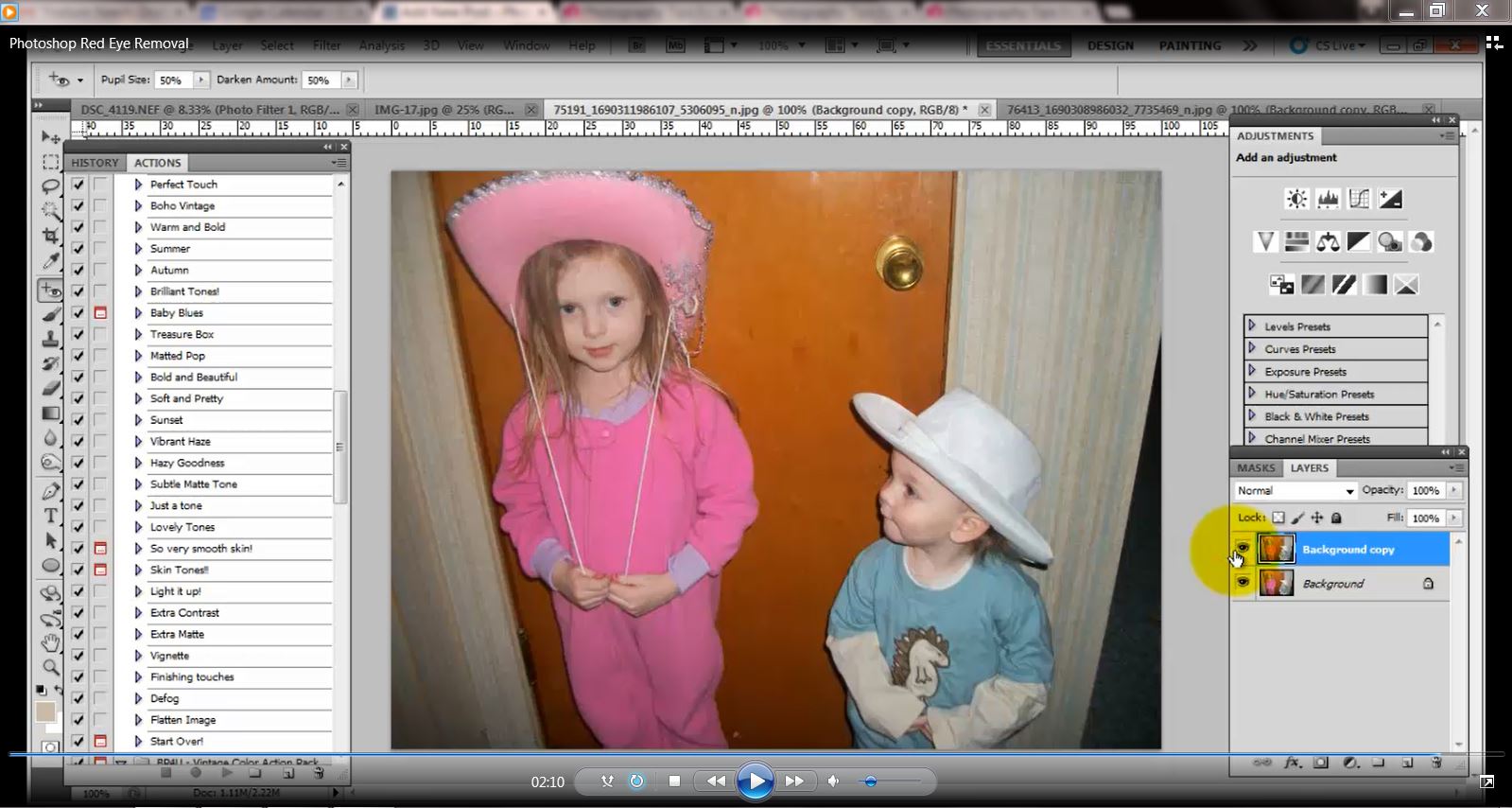Click the Essentials workspace button
Viewport: 1512px width, 808px height.
[x=1023, y=45]
